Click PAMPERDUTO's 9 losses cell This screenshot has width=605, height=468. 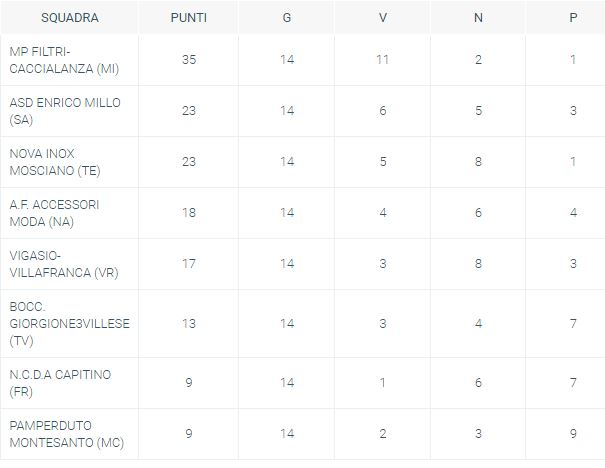pos(573,434)
